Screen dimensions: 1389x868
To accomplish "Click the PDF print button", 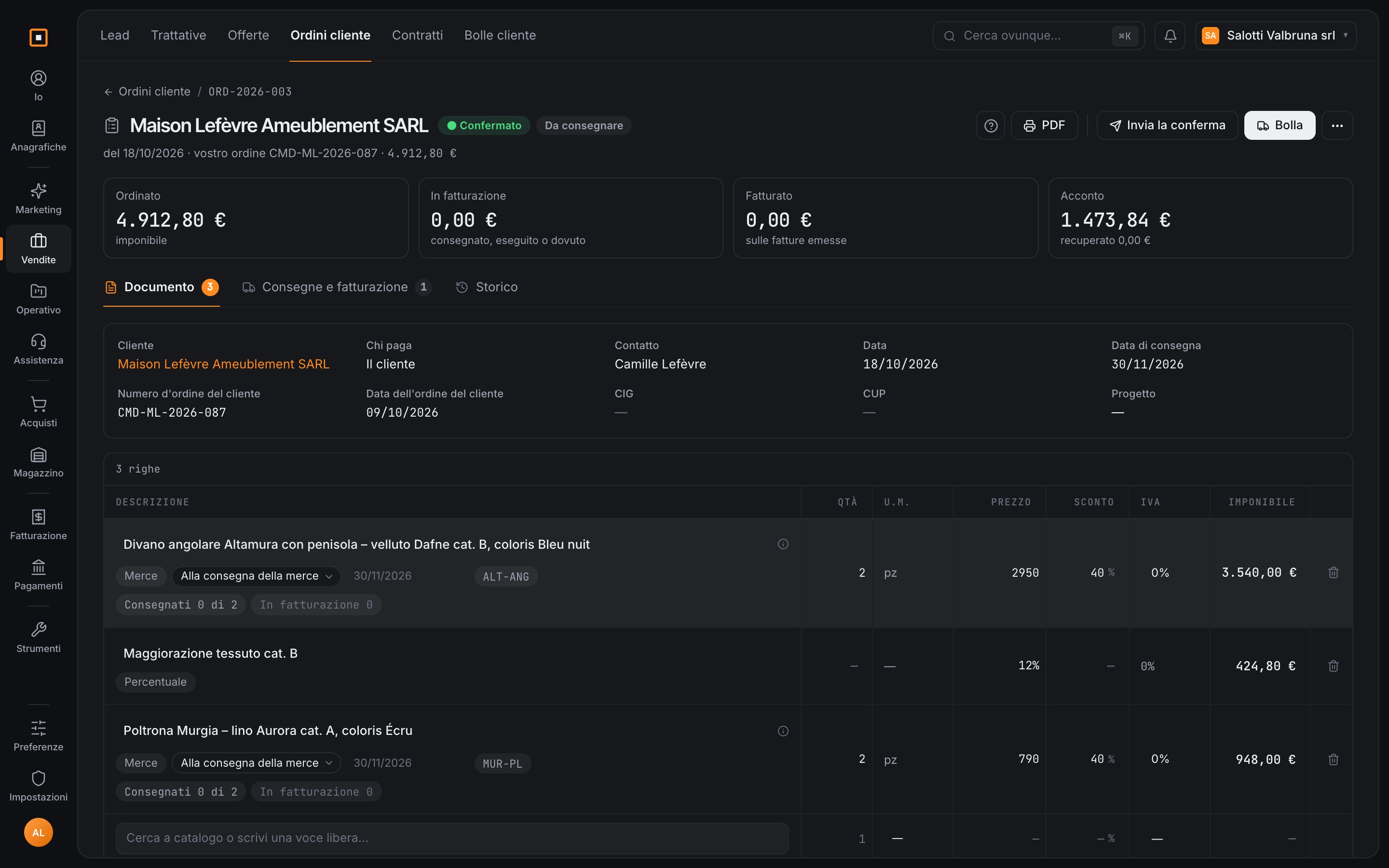I will pyautogui.click(x=1044, y=125).
